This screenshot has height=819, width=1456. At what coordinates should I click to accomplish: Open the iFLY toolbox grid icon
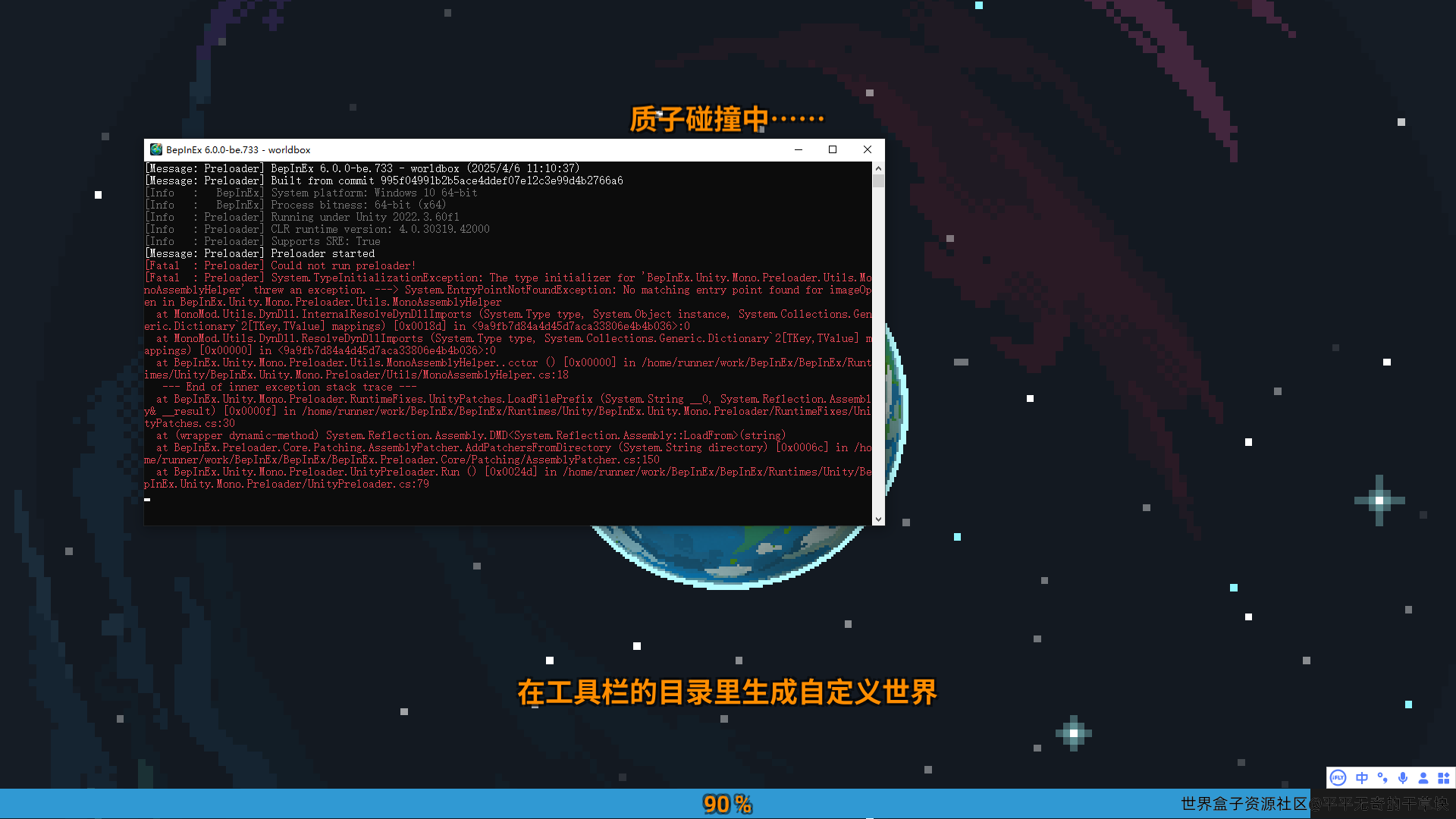tap(1444, 778)
